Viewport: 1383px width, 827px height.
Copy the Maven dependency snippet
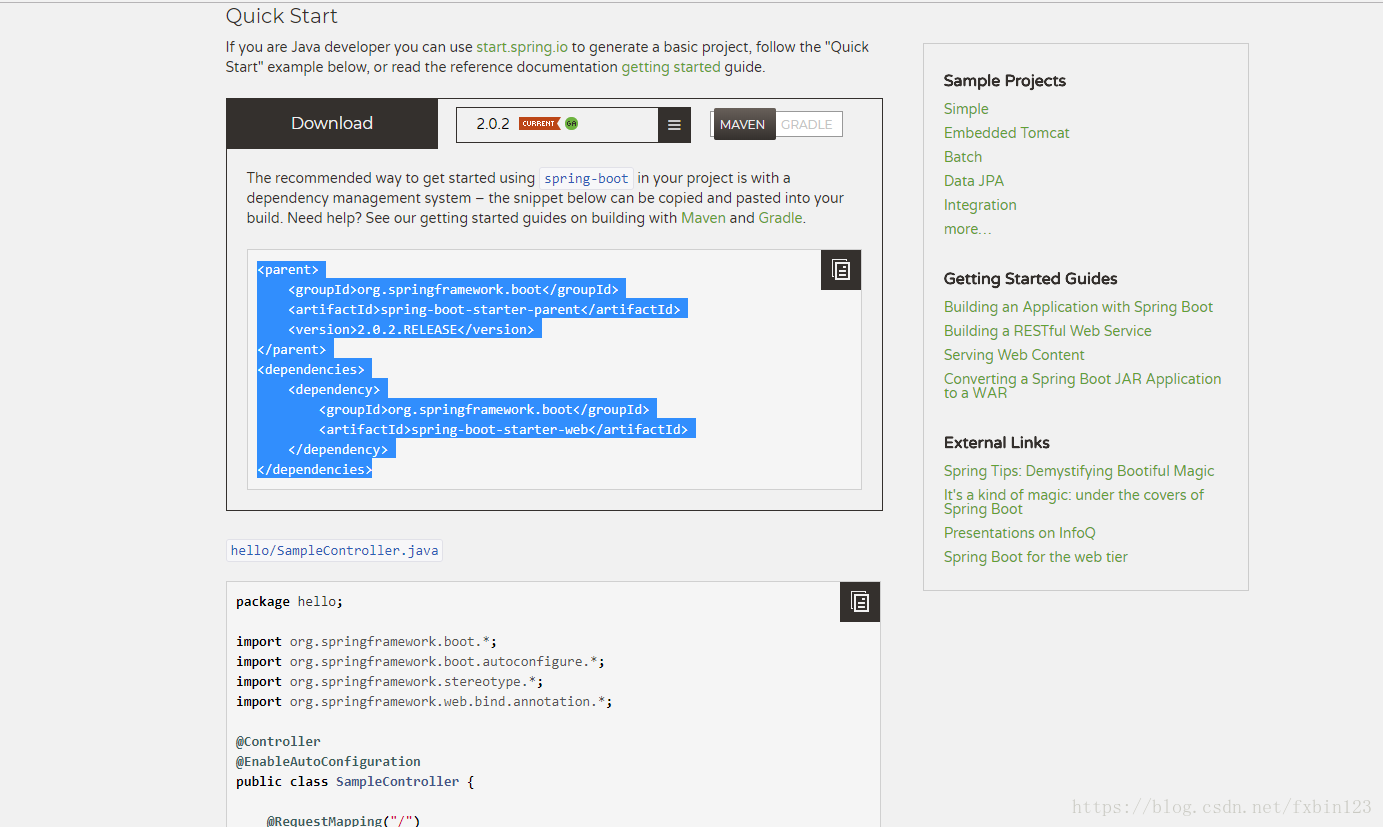[841, 270]
